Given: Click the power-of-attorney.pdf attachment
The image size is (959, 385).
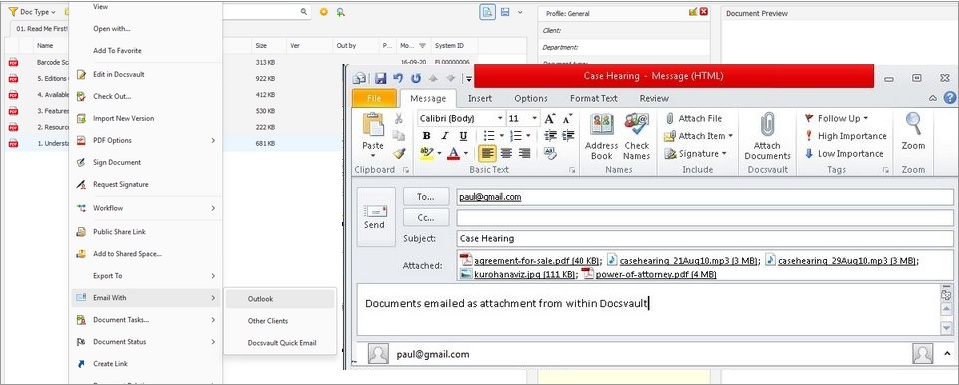Looking at the screenshot, I should pyautogui.click(x=648, y=274).
